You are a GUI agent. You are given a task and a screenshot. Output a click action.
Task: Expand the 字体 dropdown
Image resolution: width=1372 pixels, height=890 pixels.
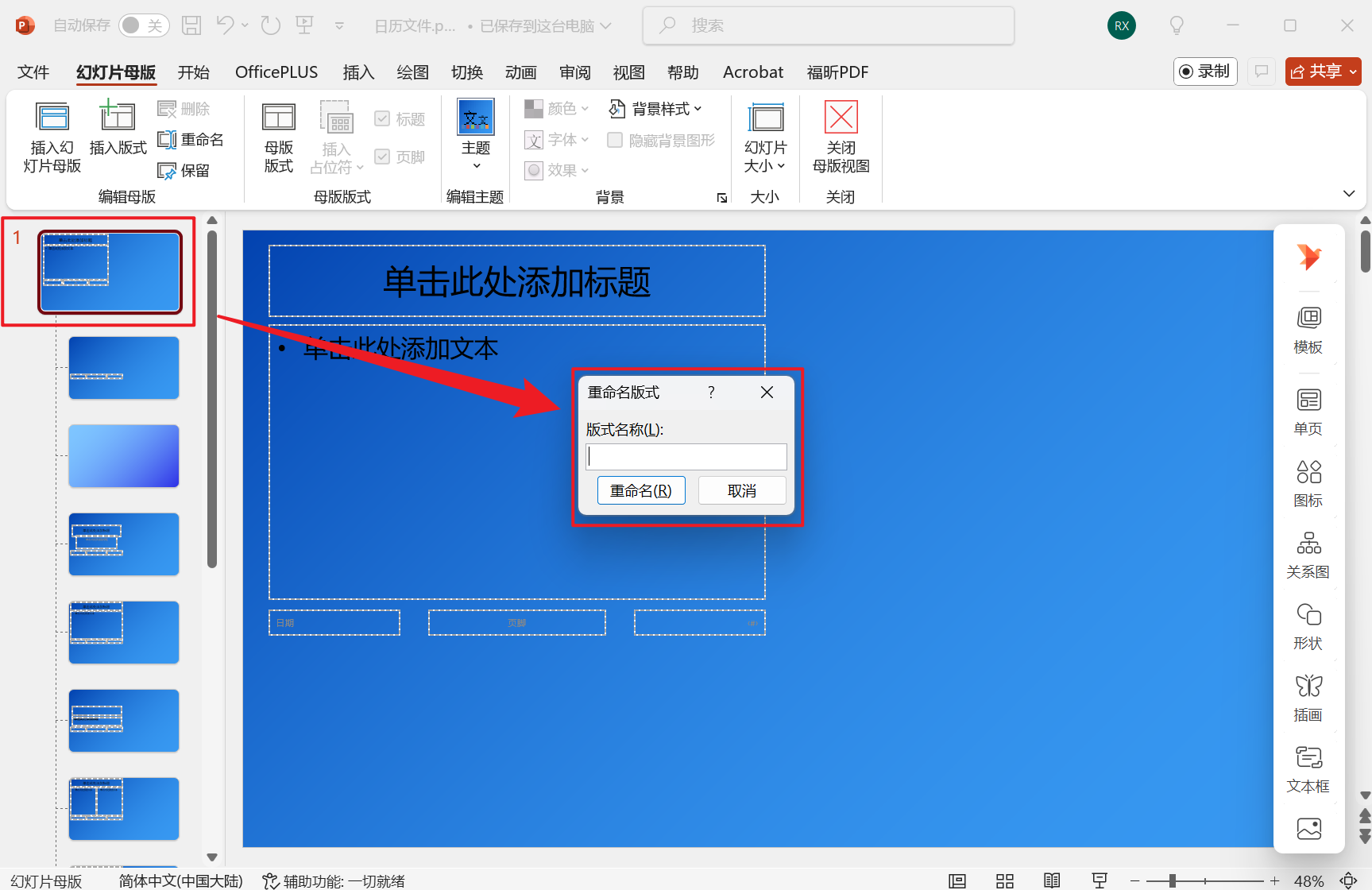tap(556, 140)
